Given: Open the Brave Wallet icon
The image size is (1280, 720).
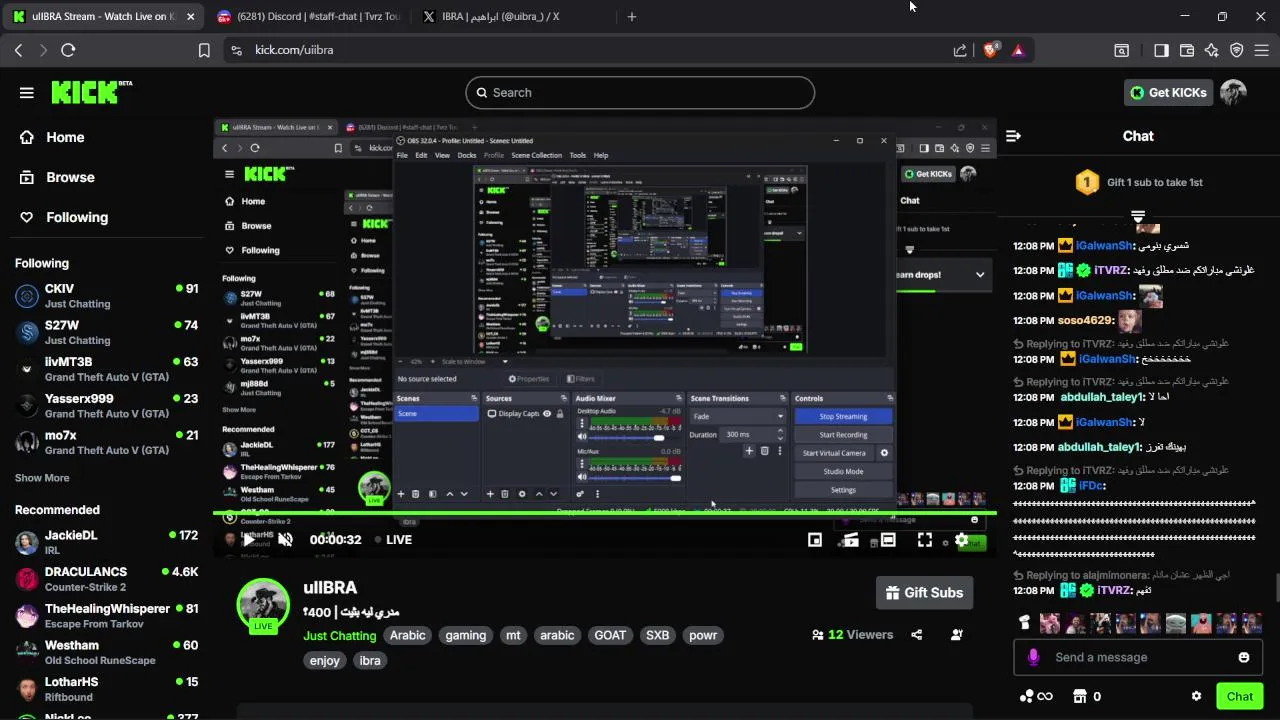Looking at the screenshot, I should pos(1187,50).
